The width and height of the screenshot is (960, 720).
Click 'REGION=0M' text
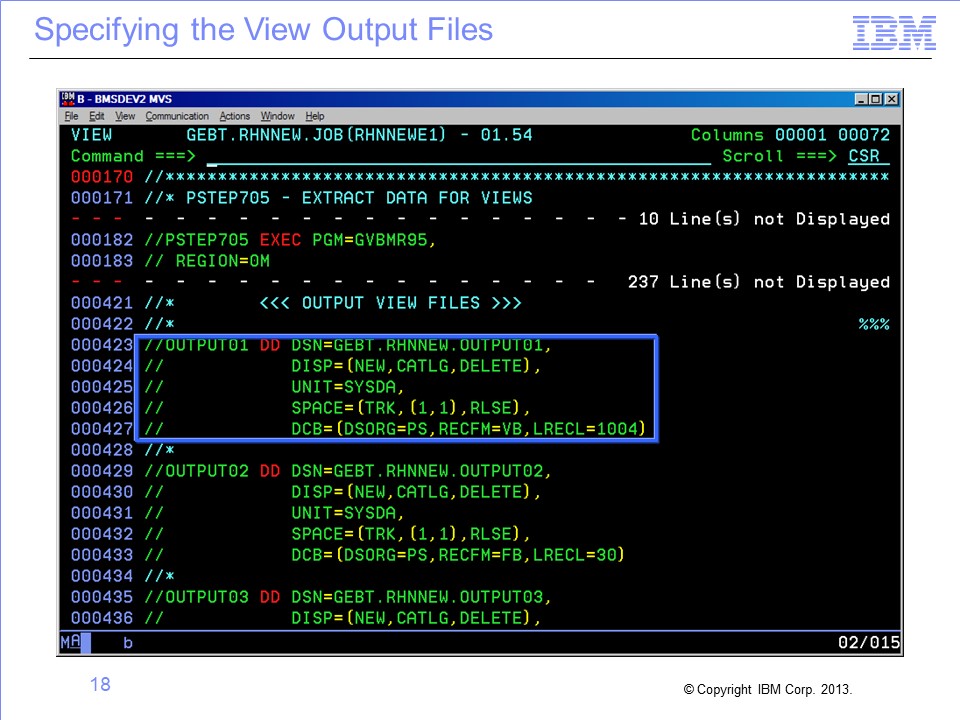223,261
